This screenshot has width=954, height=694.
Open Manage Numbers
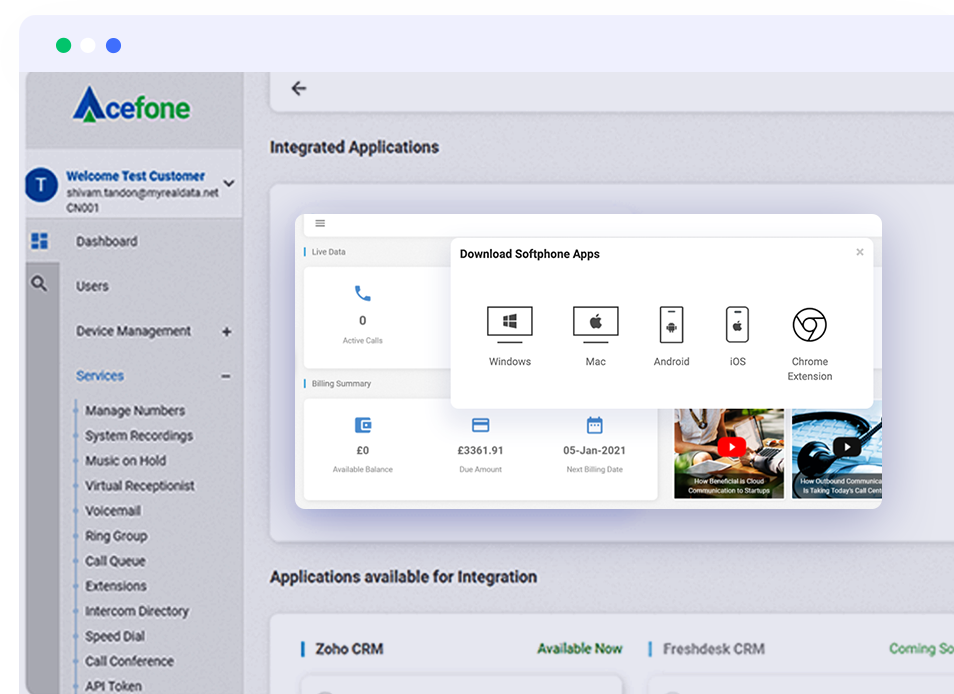135,411
